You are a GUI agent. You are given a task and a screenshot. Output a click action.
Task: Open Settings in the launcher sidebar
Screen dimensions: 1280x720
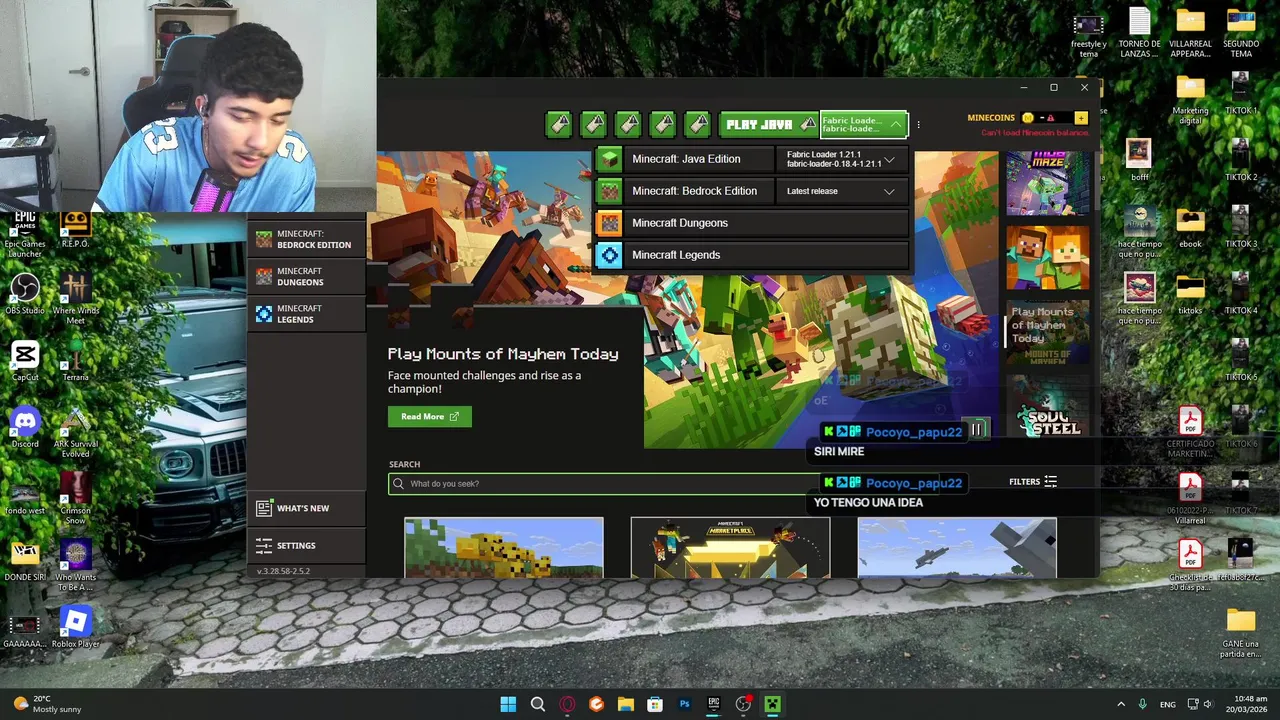(307, 545)
